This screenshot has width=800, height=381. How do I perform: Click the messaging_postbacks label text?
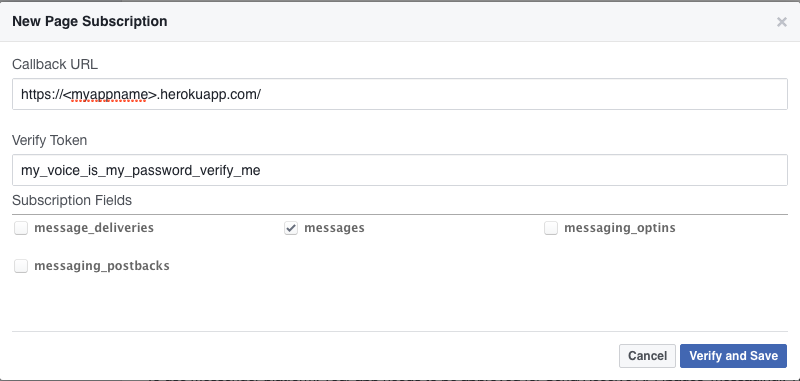tap(102, 266)
